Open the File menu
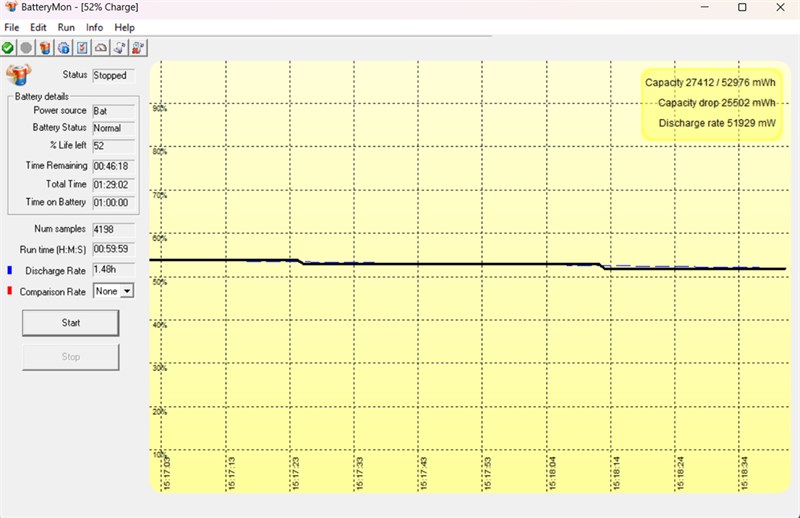Image resolution: width=800 pixels, height=518 pixels. click(12, 28)
